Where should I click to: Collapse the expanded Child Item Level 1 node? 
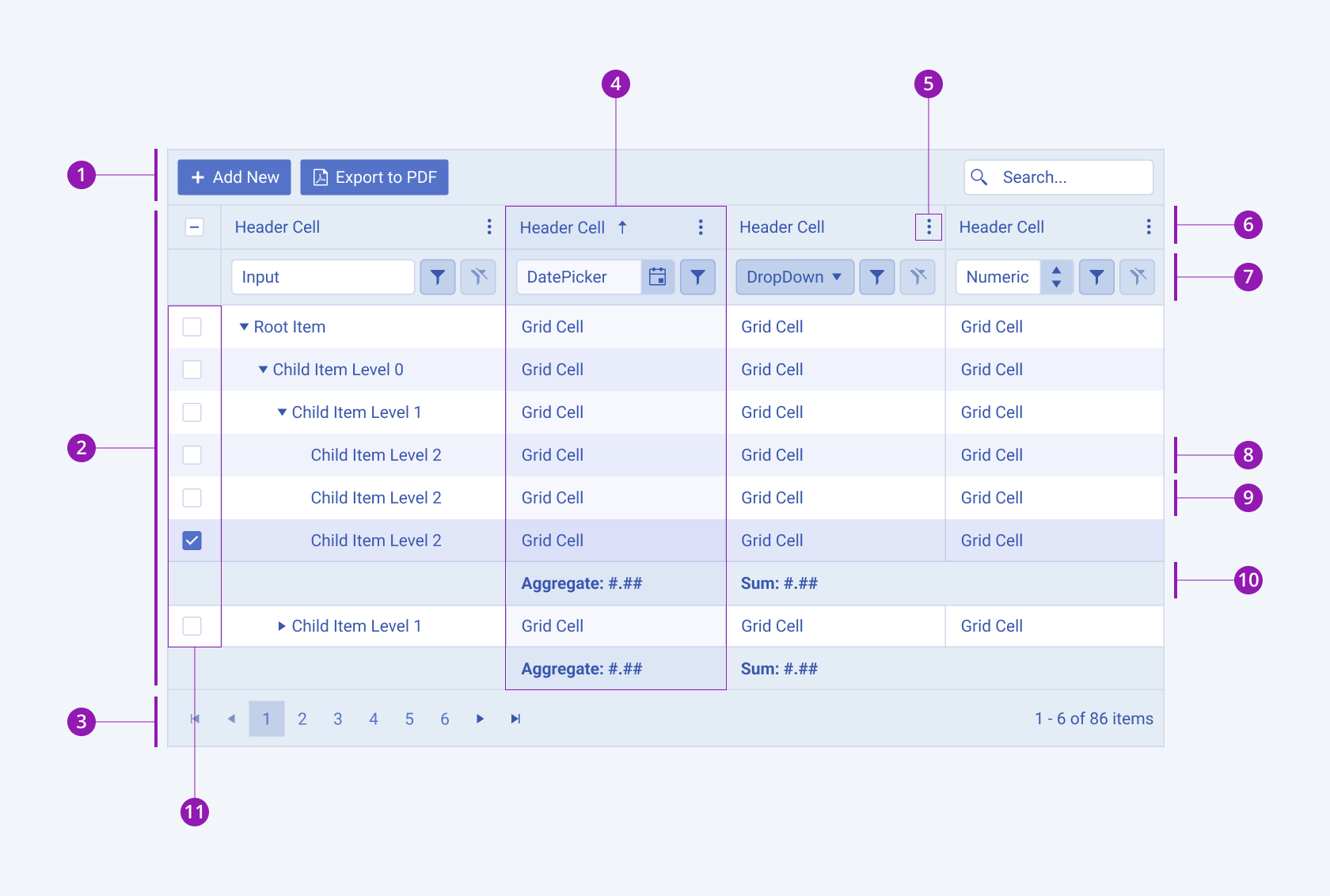click(282, 412)
